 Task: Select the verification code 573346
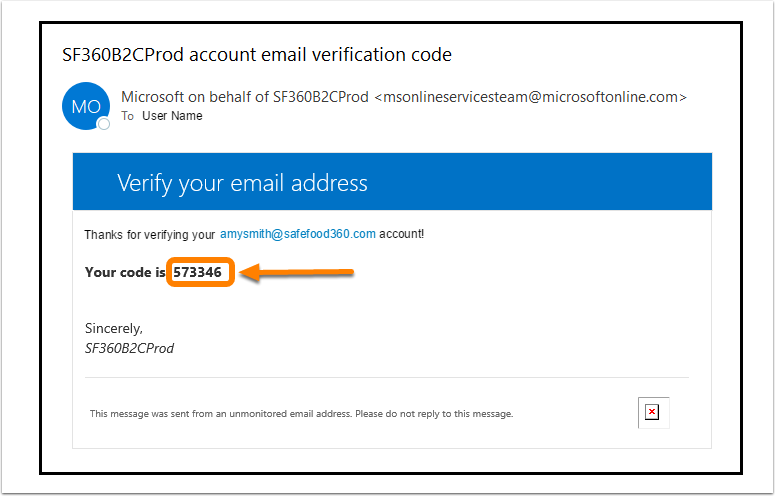200,272
